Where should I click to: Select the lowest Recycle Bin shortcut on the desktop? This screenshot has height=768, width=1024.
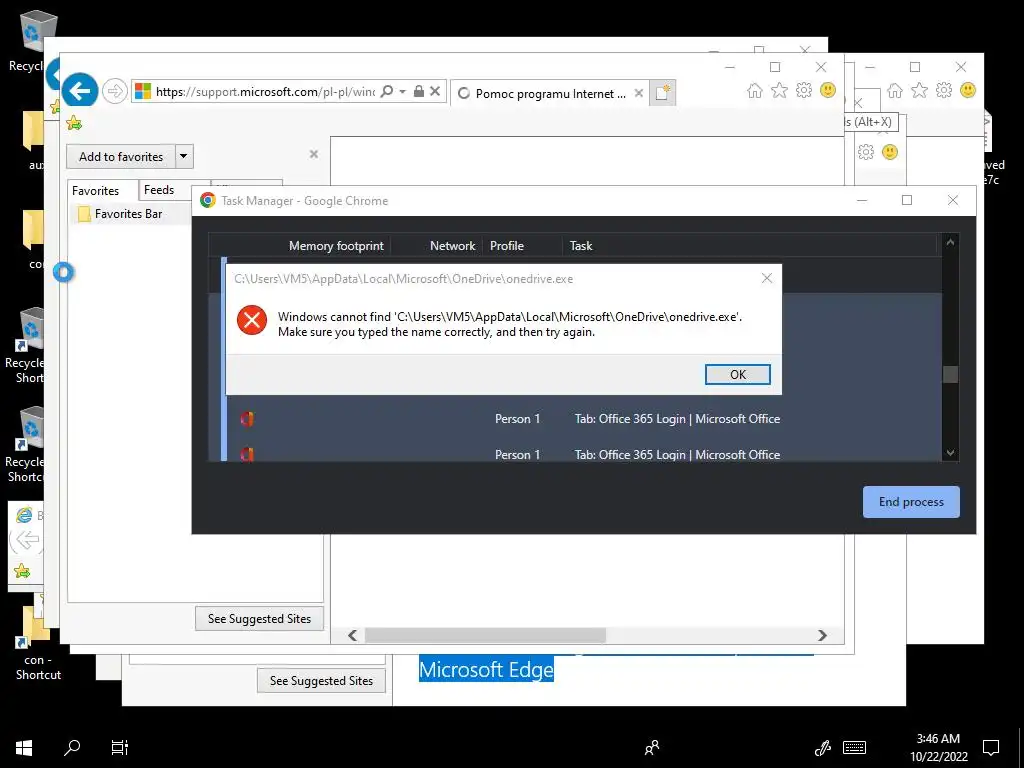(25, 446)
